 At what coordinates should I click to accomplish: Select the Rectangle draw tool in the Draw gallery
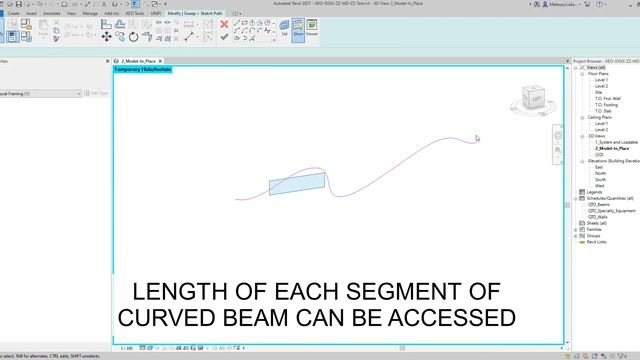244,23
